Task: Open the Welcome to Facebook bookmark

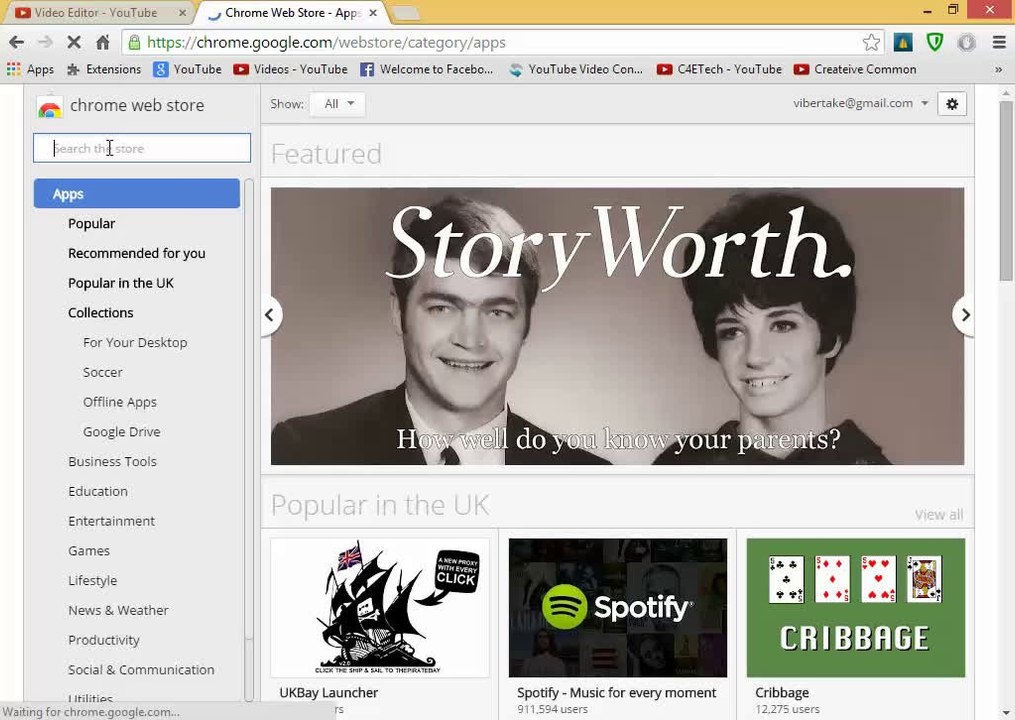Action: pyautogui.click(x=427, y=69)
